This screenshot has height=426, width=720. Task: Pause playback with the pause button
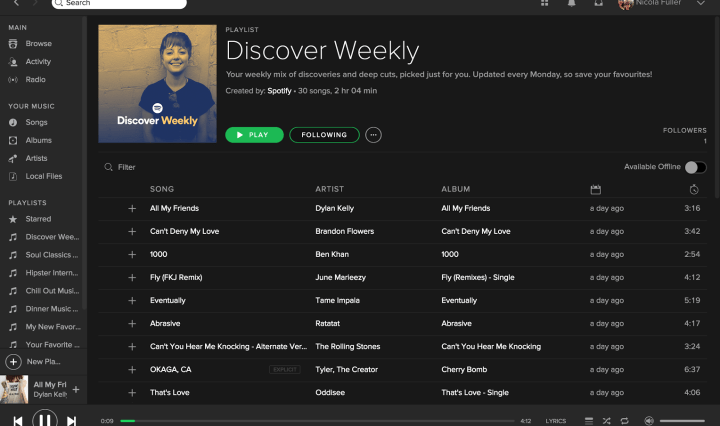[44, 420]
